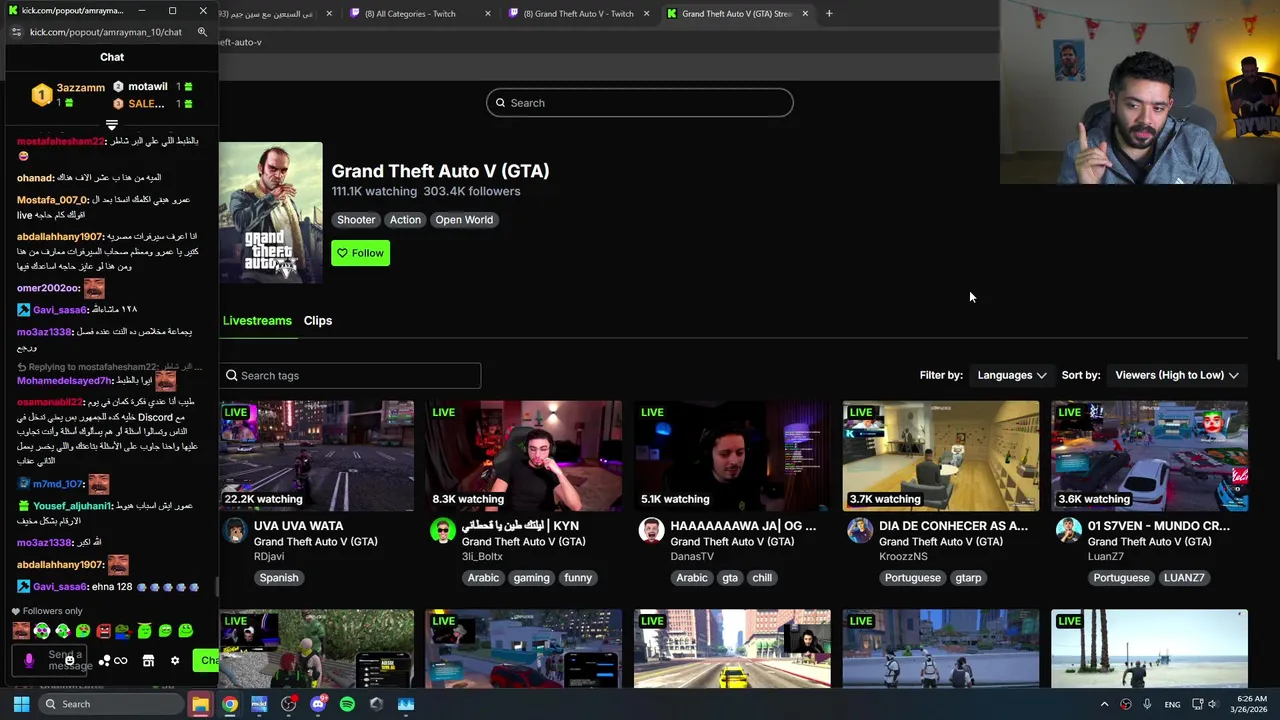
Task: Click the Spanish language tag
Action: 279,578
